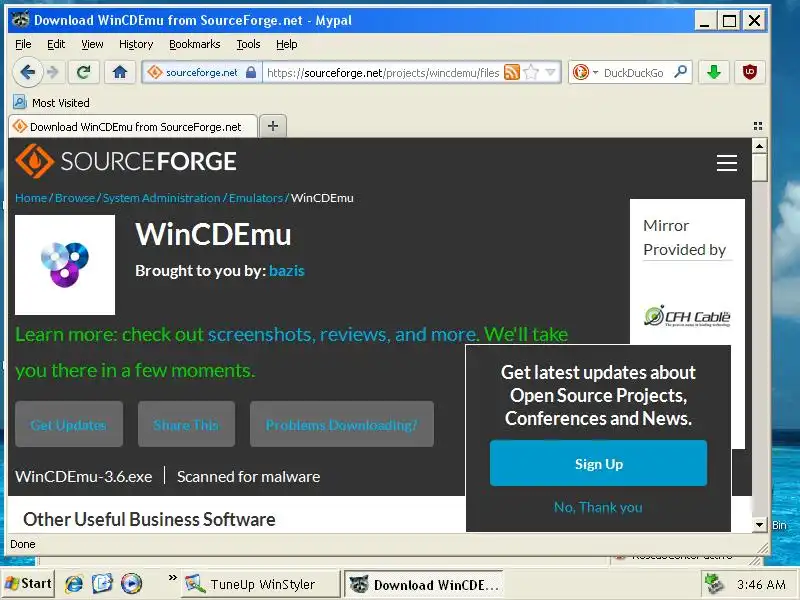Click the Download WinCDE... taskbar button
Viewport: 800px width, 600px height.
coord(423,584)
